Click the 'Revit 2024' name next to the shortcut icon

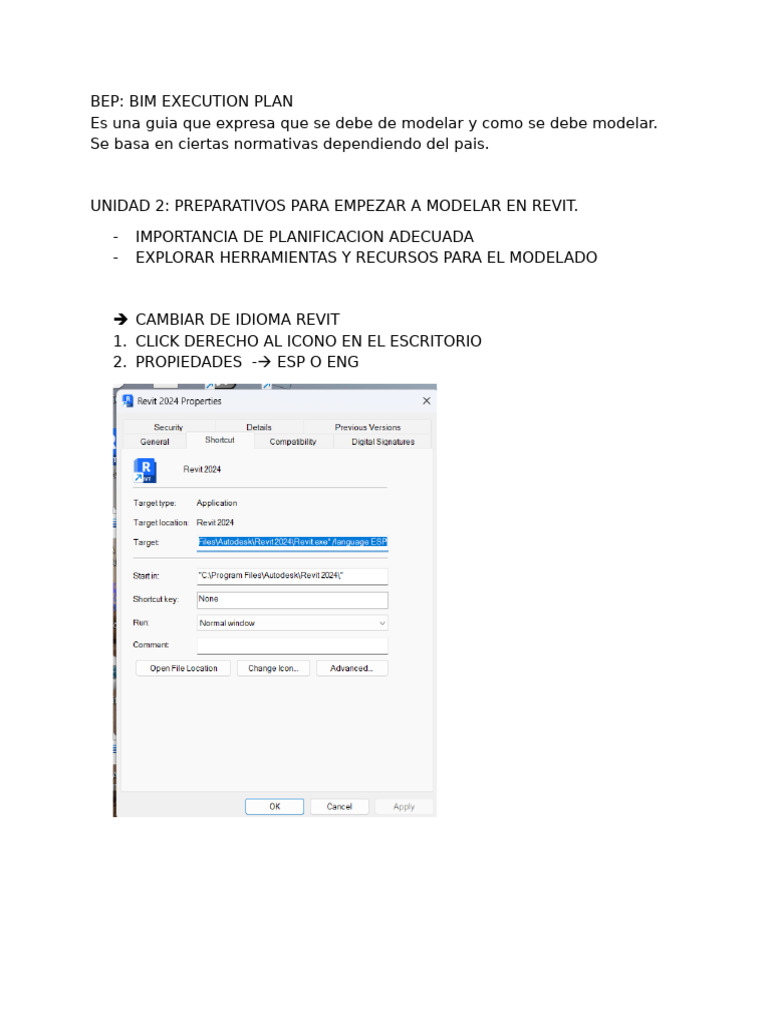click(202, 469)
